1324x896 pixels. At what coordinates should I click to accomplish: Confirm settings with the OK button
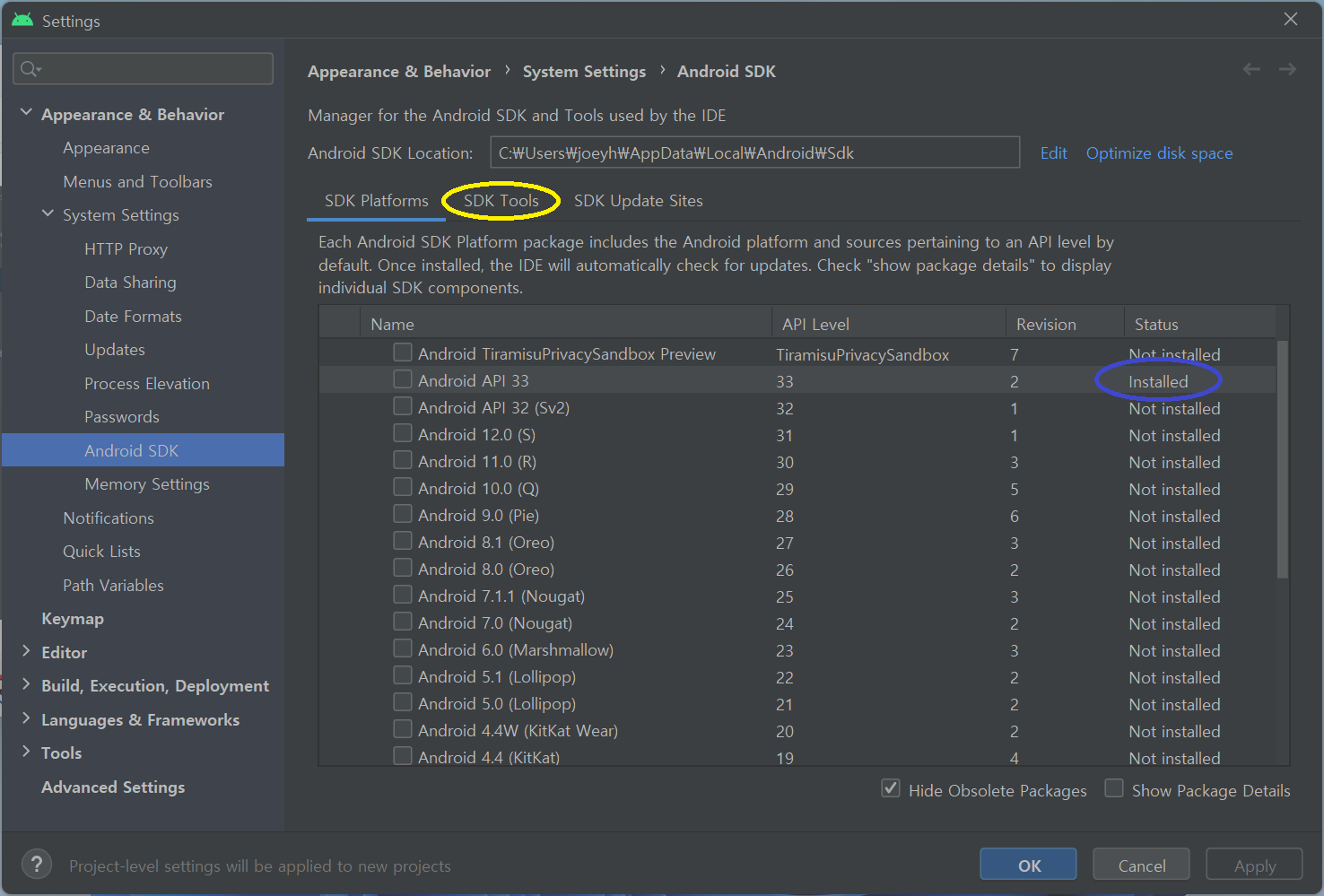pyautogui.click(x=1028, y=865)
